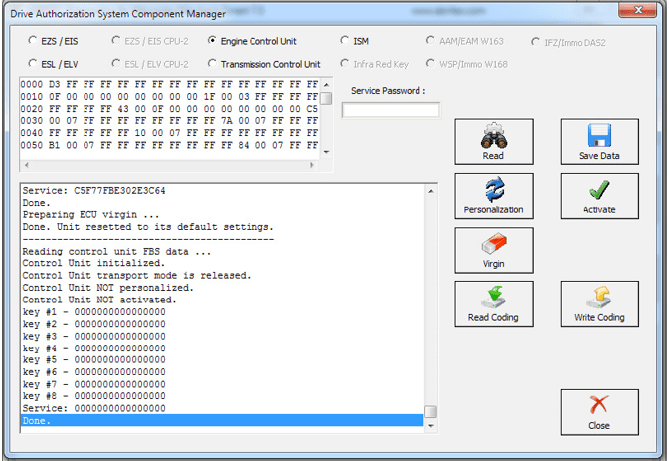Select the EZS / EIS radio option
The image size is (669, 461).
tap(35, 41)
